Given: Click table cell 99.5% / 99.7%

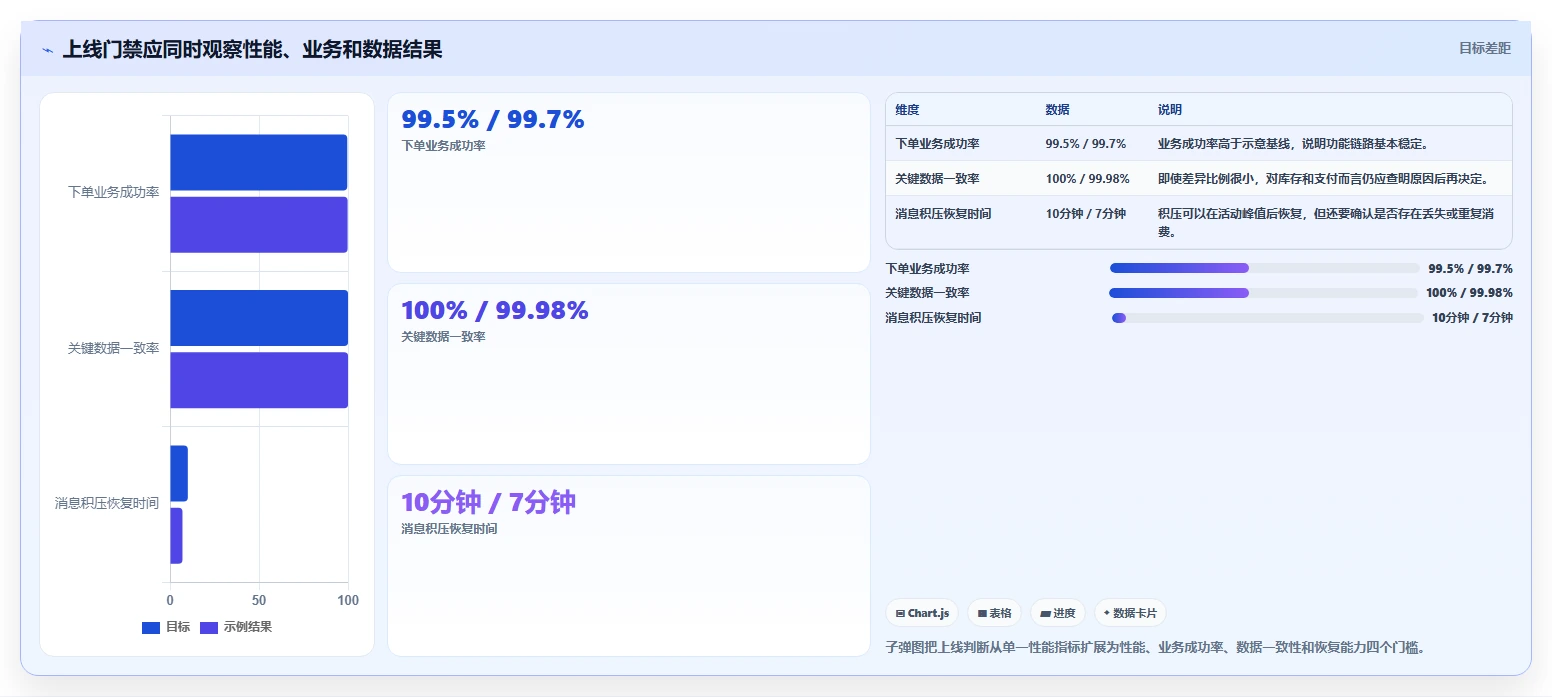Looking at the screenshot, I should [1086, 144].
